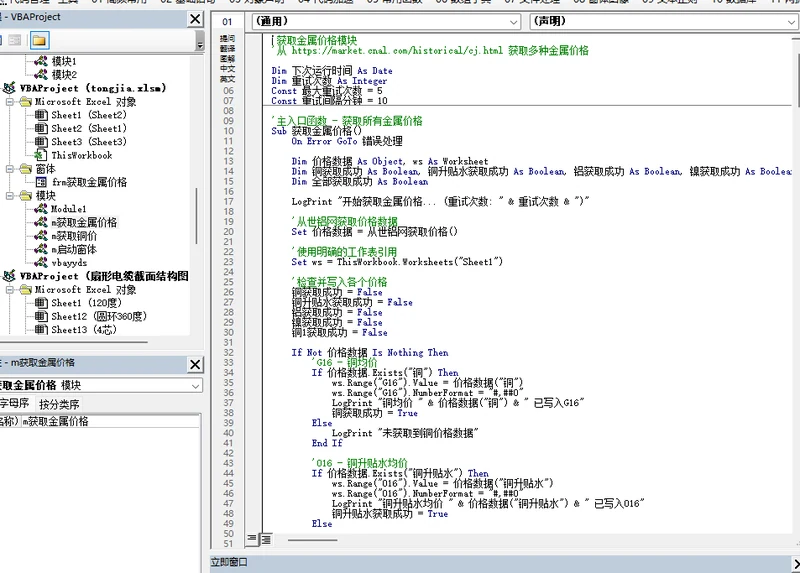800x573 pixels.
Task: Click comment 'O16 - 铜升贴水均价
Action: 360,463
